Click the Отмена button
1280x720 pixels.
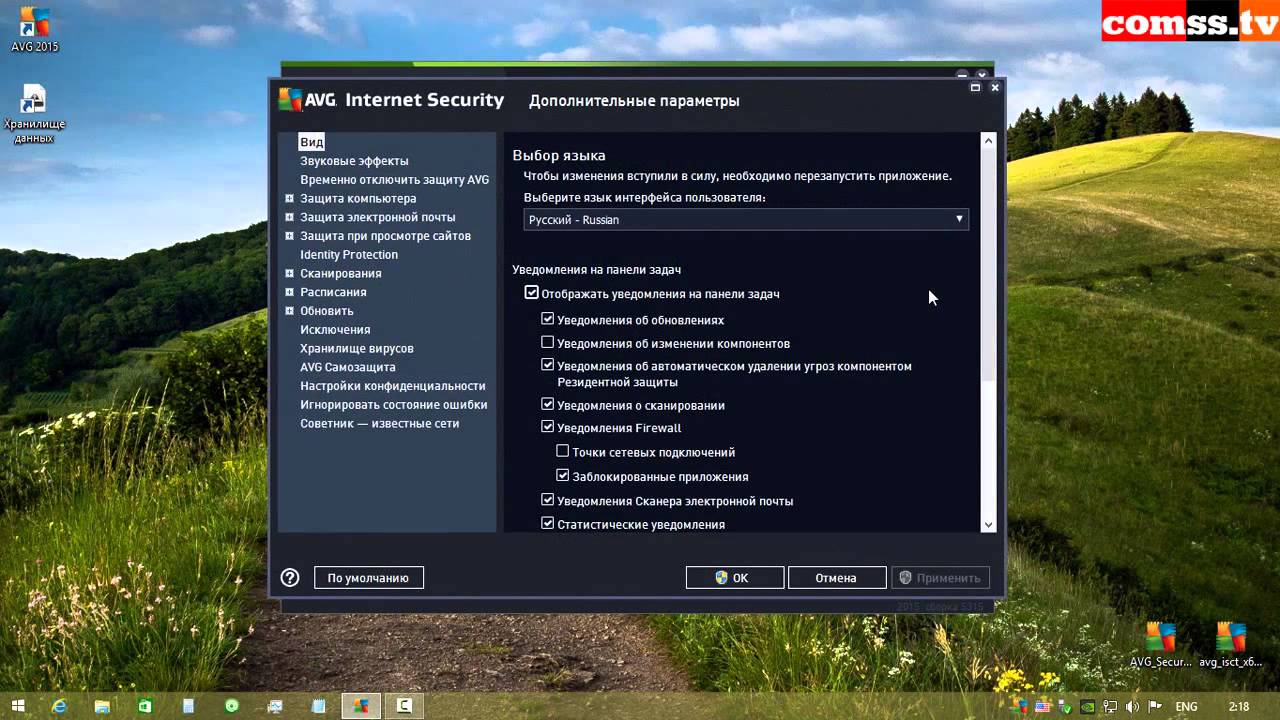tap(837, 578)
